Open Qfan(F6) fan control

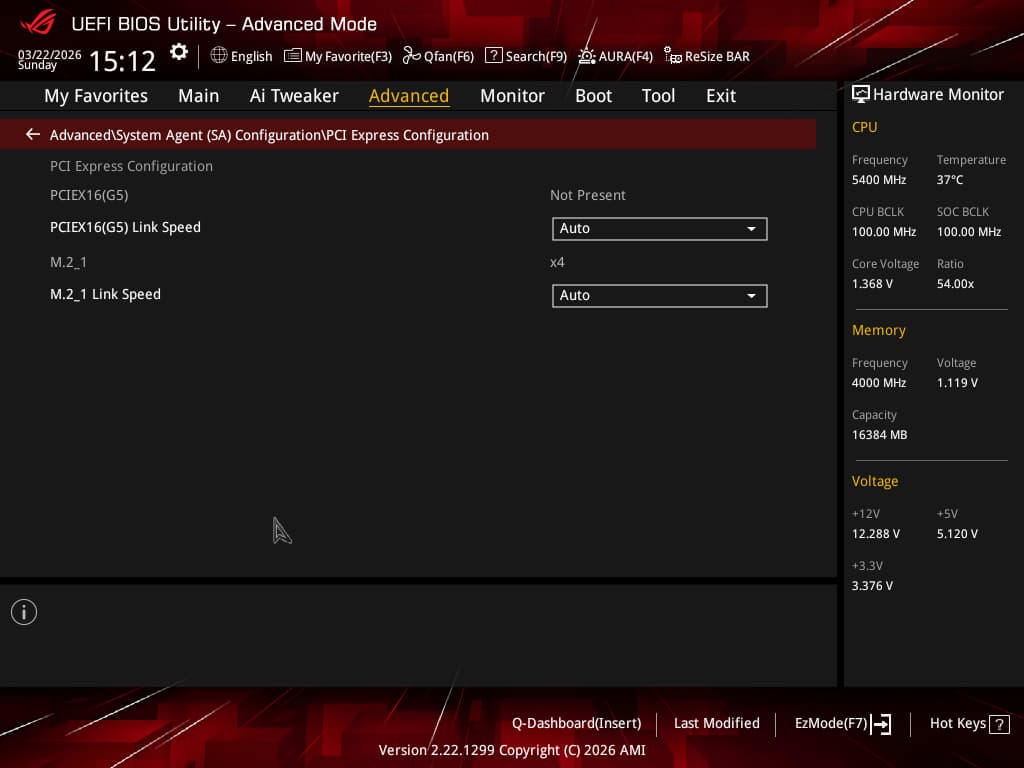[438, 56]
